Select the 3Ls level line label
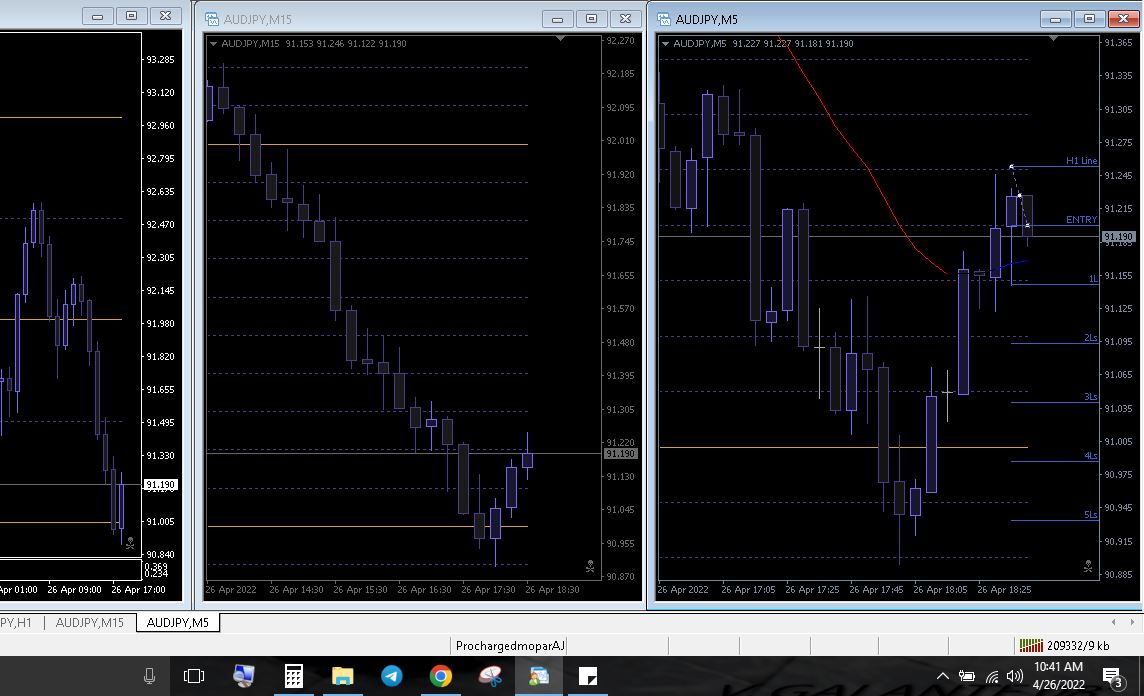The image size is (1144, 696). click(x=1091, y=397)
